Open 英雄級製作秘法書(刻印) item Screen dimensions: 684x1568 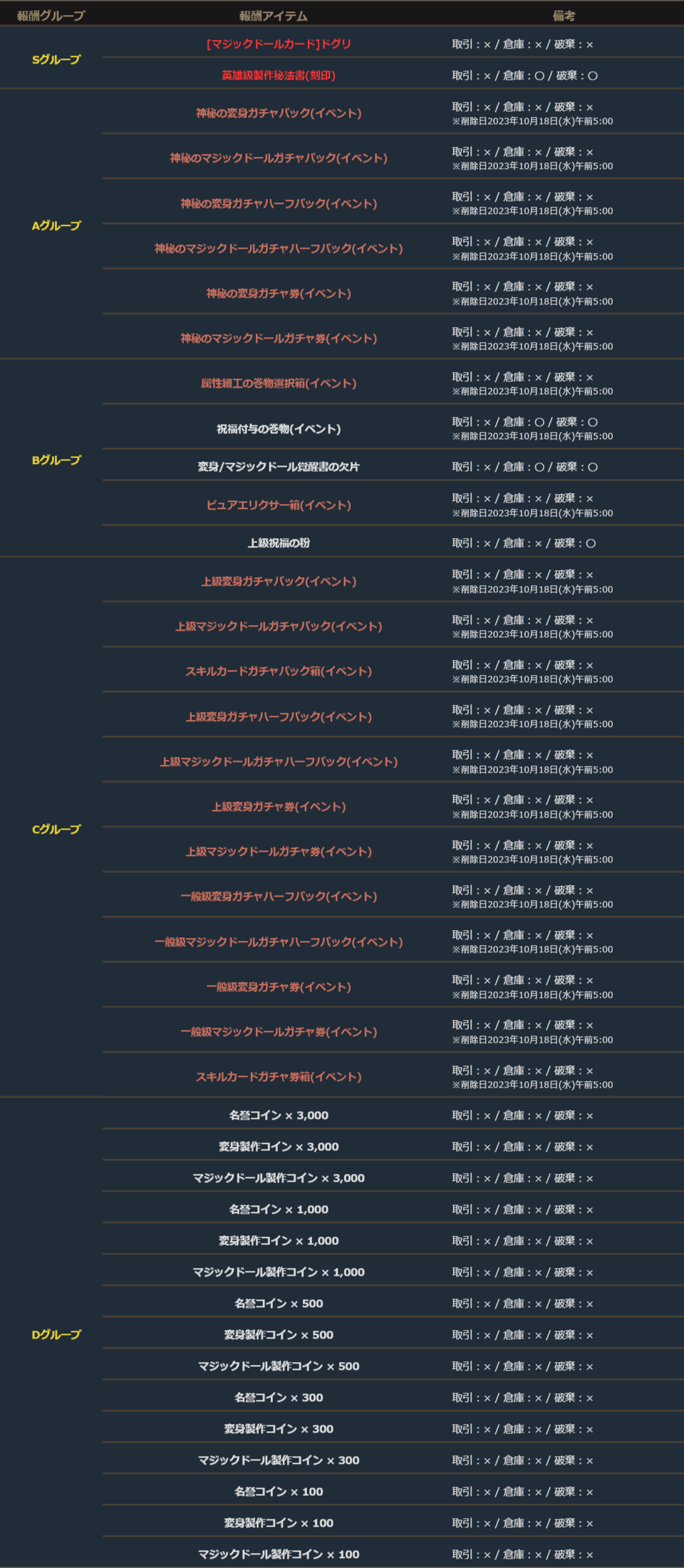(279, 76)
